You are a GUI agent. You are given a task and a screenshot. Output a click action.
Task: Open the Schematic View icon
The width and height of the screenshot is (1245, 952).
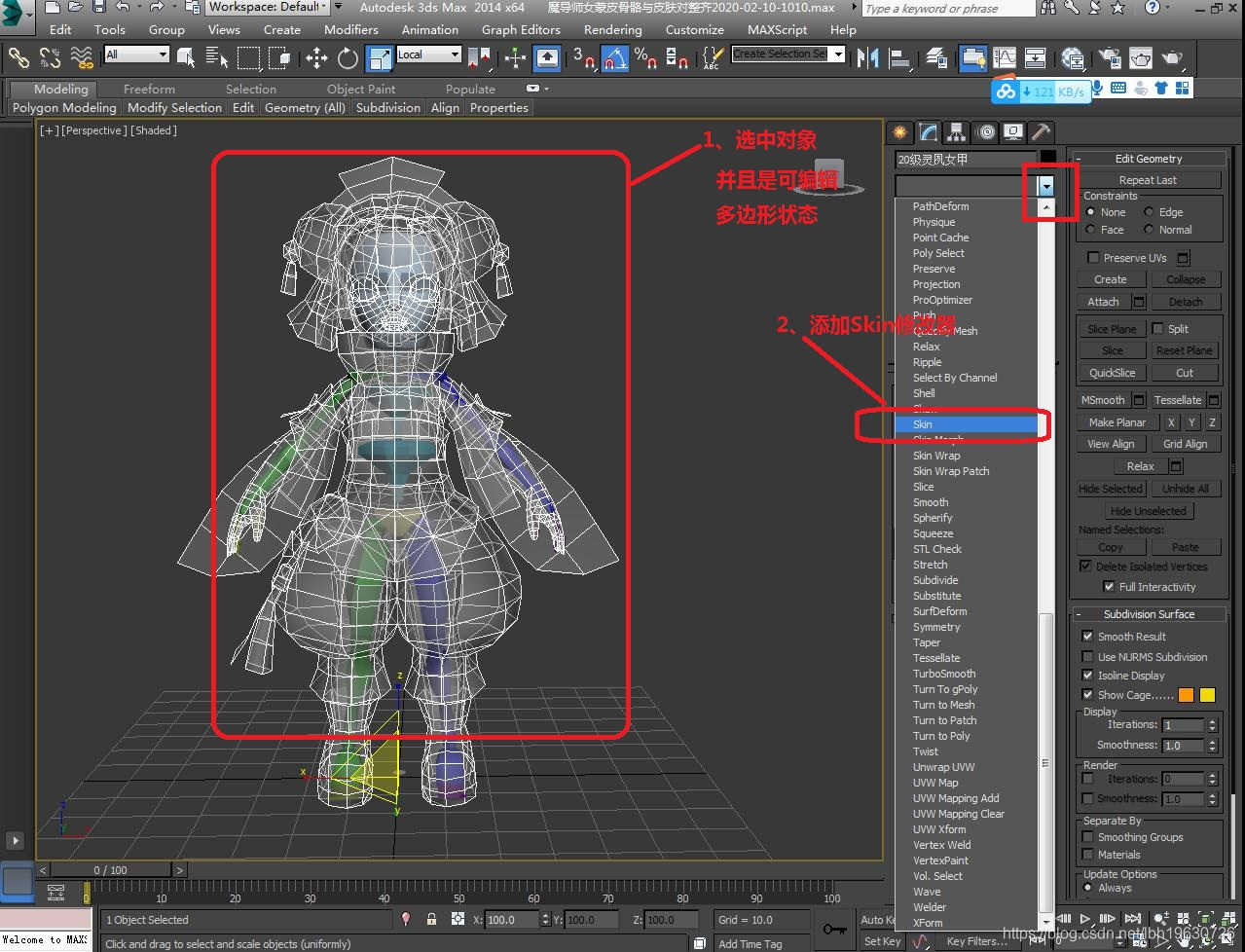point(1035,57)
